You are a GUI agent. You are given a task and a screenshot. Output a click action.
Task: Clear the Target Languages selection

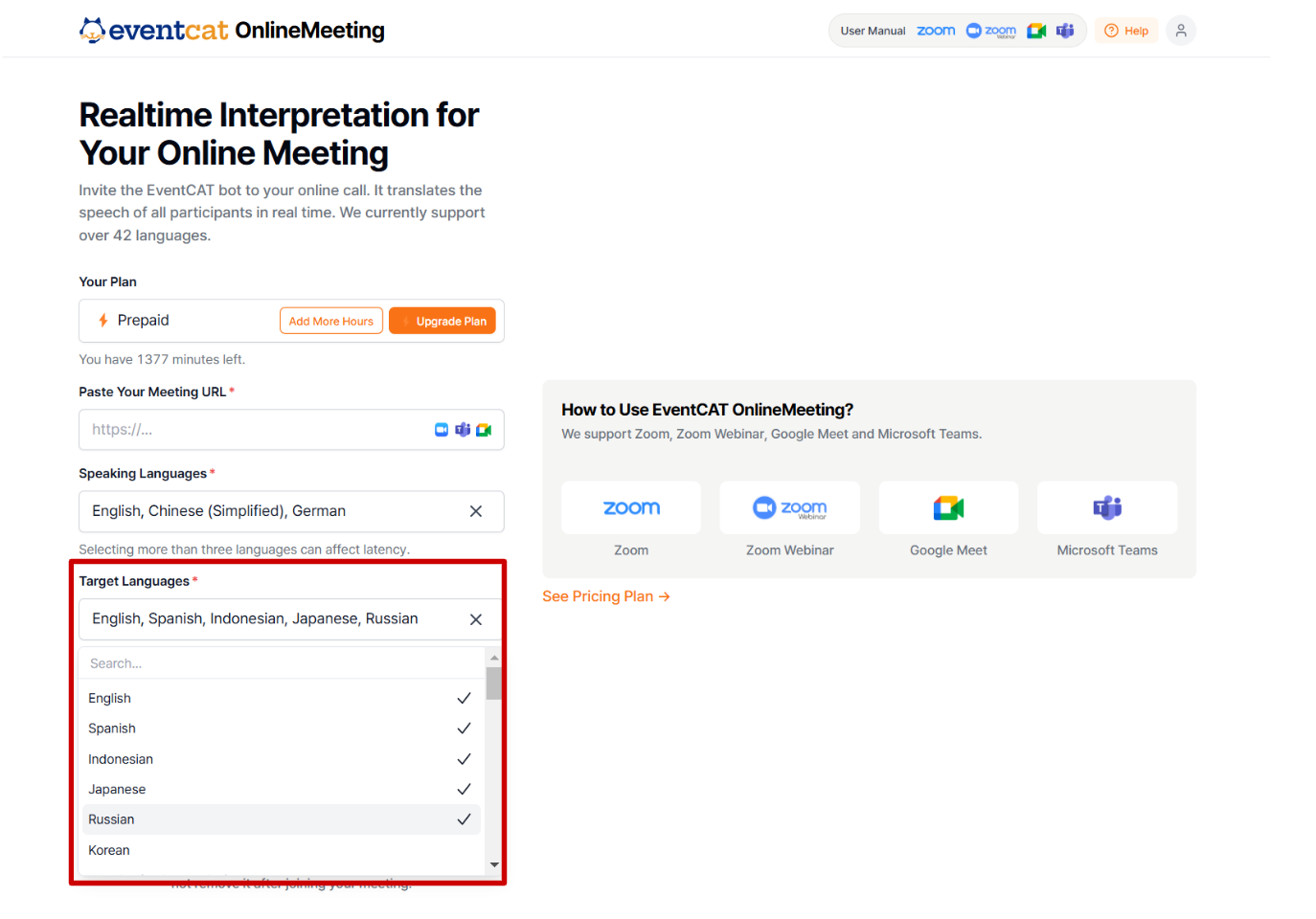(x=476, y=619)
